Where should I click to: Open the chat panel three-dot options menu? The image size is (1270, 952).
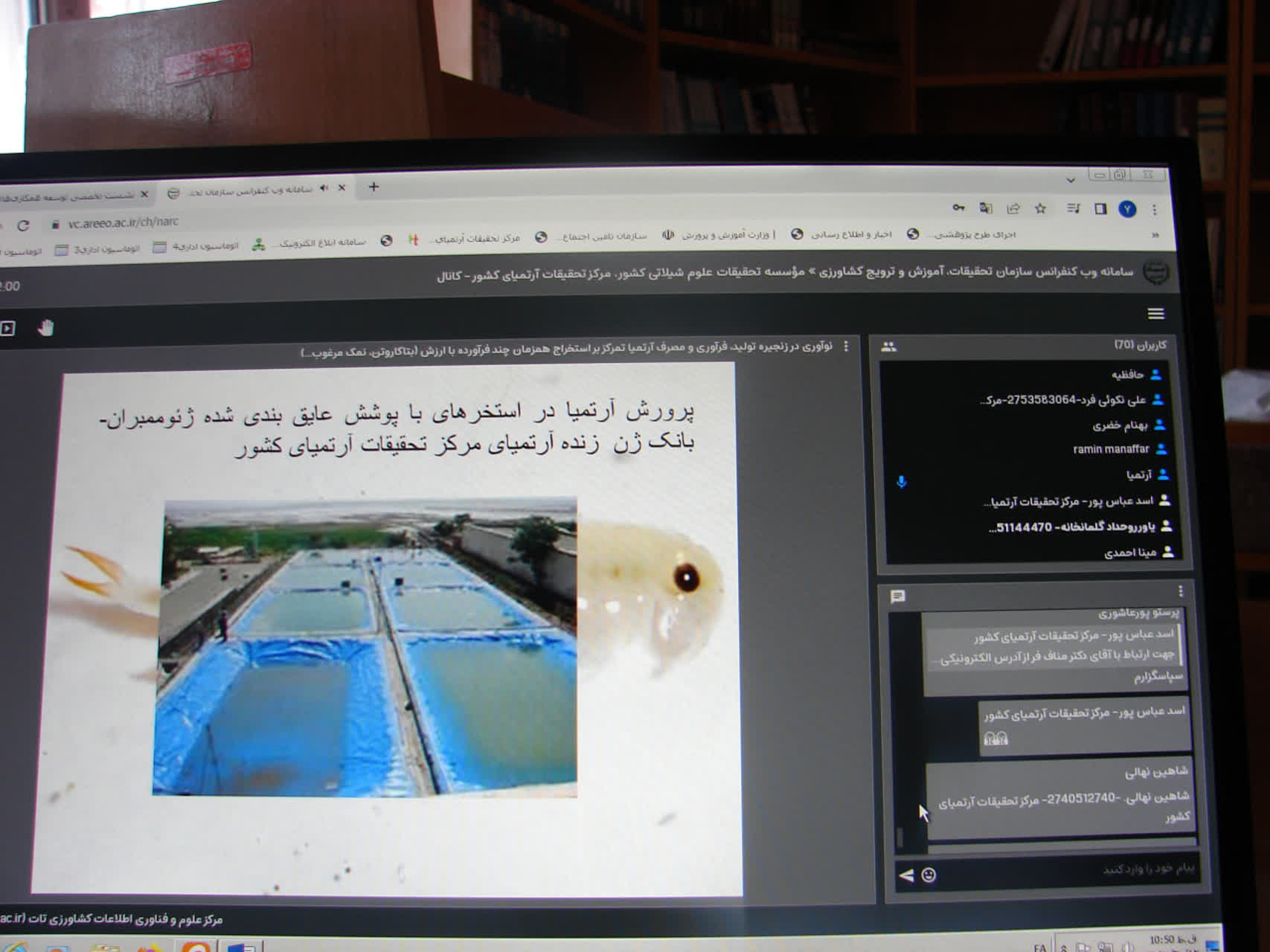click(x=1180, y=591)
